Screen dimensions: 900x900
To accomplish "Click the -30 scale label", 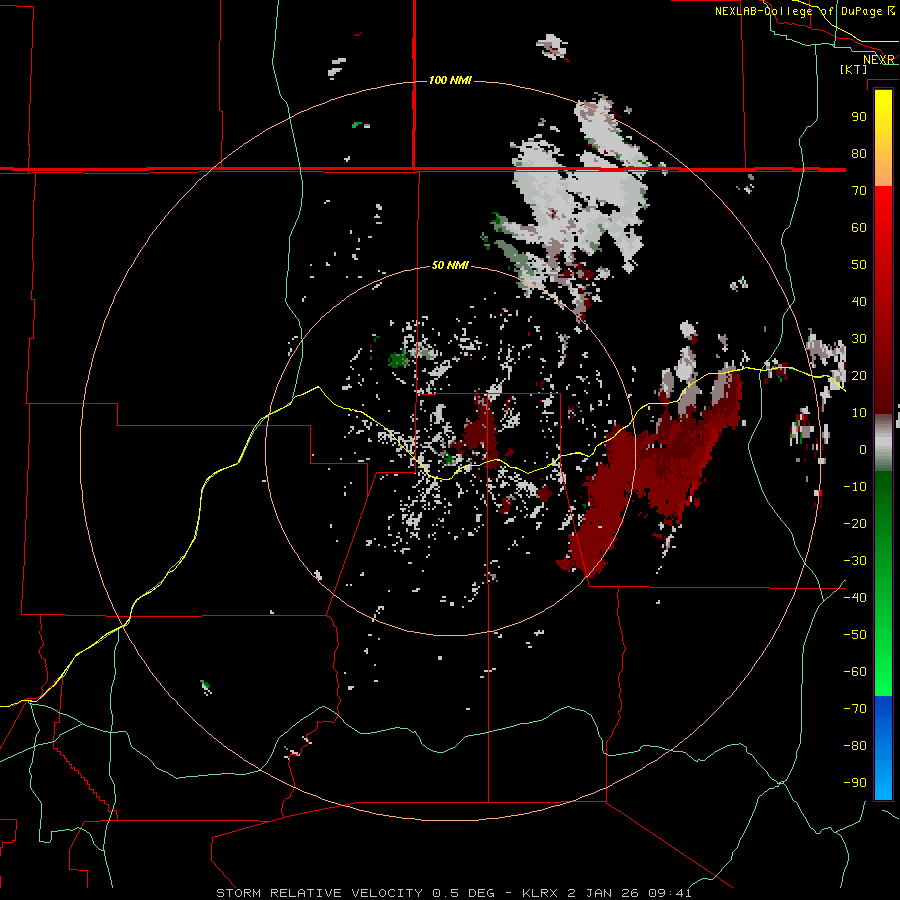I will 855,561.
